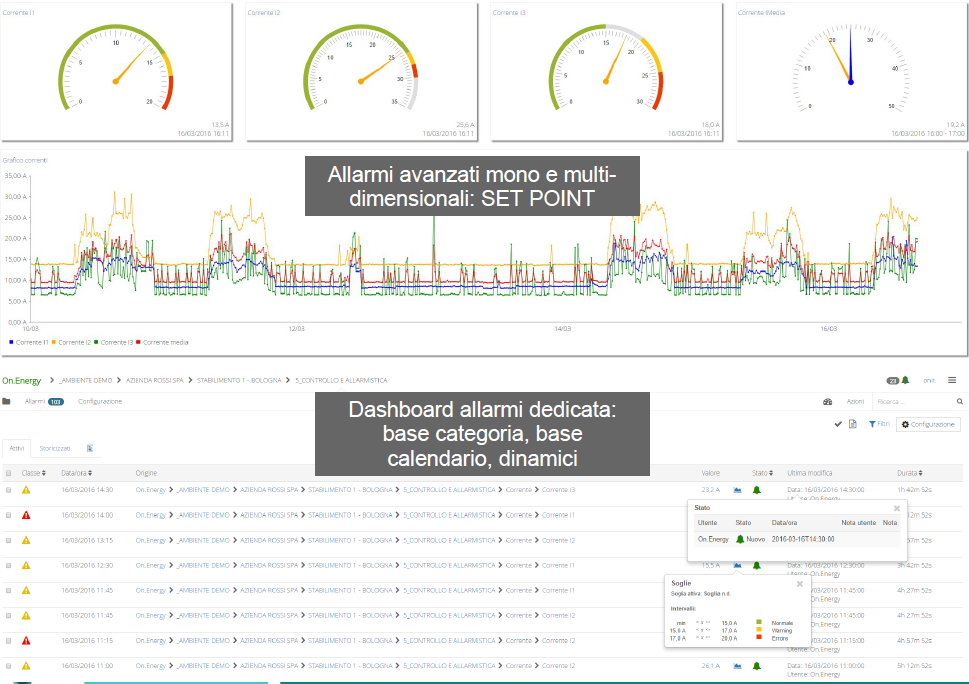The height and width of the screenshot is (684, 969).
Task: Open AZIENDA ROSSI SPA in top breadcrumb
Action: coord(154,381)
